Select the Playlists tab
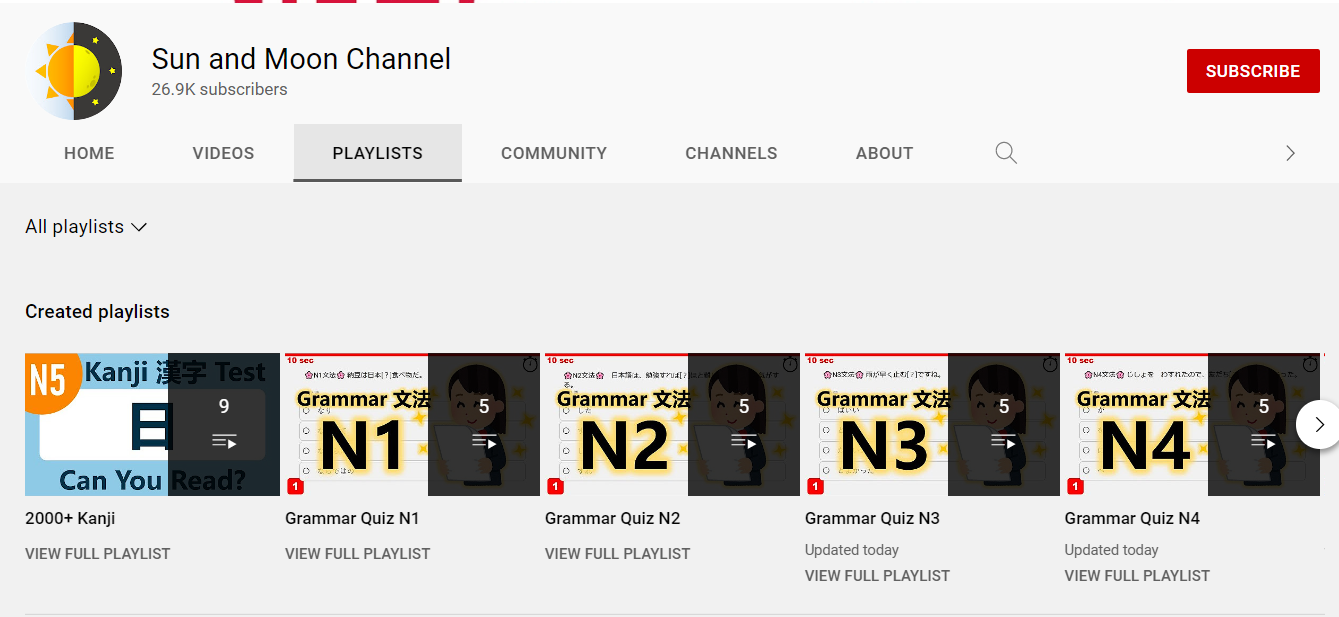The width and height of the screenshot is (1339, 617). click(378, 153)
